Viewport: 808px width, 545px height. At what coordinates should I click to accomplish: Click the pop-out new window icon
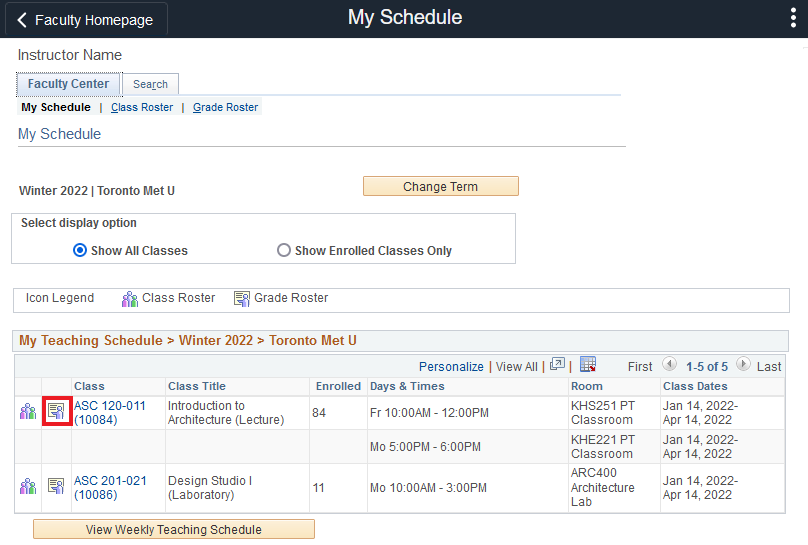pos(557,366)
